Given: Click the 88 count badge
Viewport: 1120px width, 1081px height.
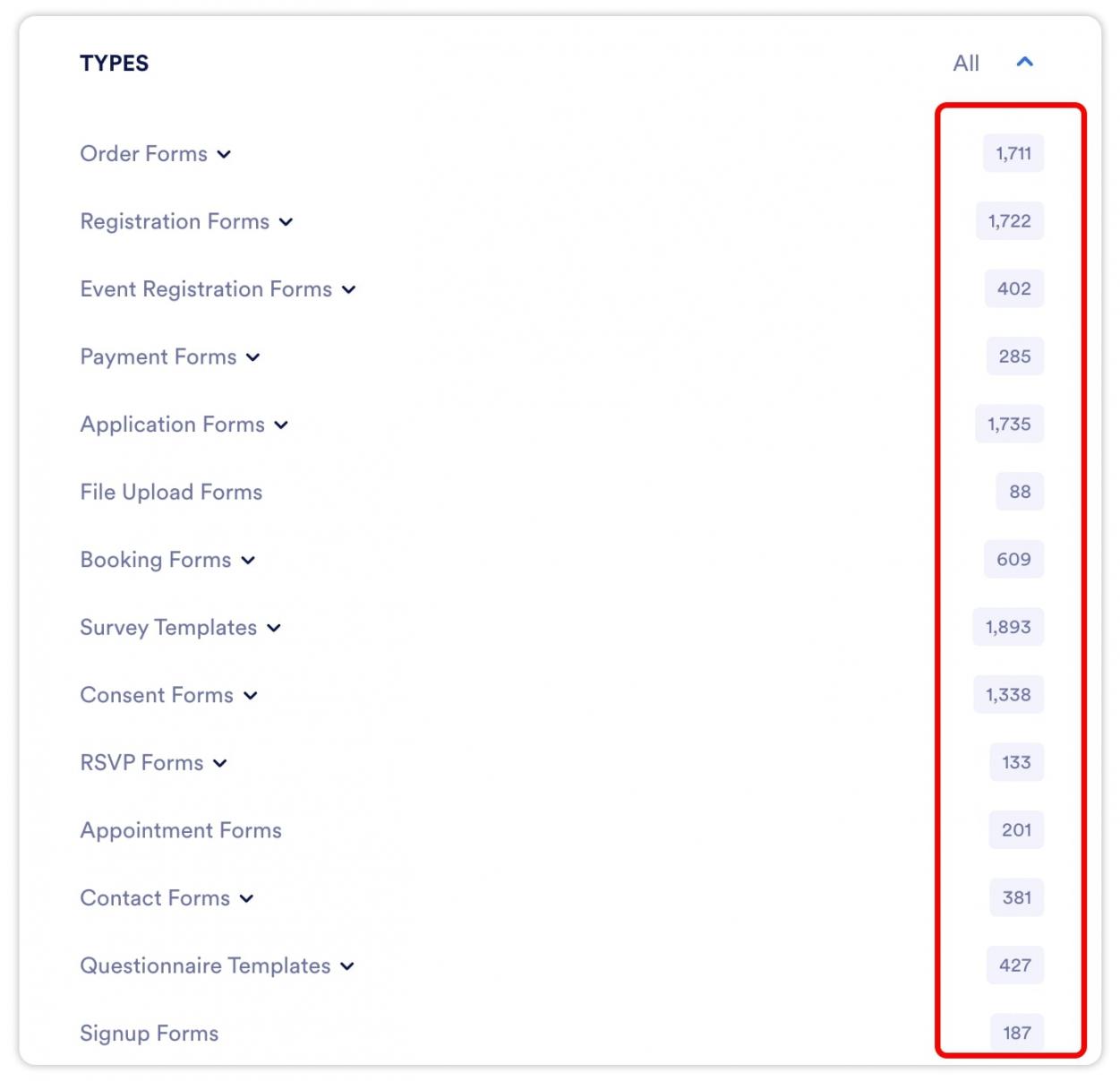Looking at the screenshot, I should pos(1020,492).
